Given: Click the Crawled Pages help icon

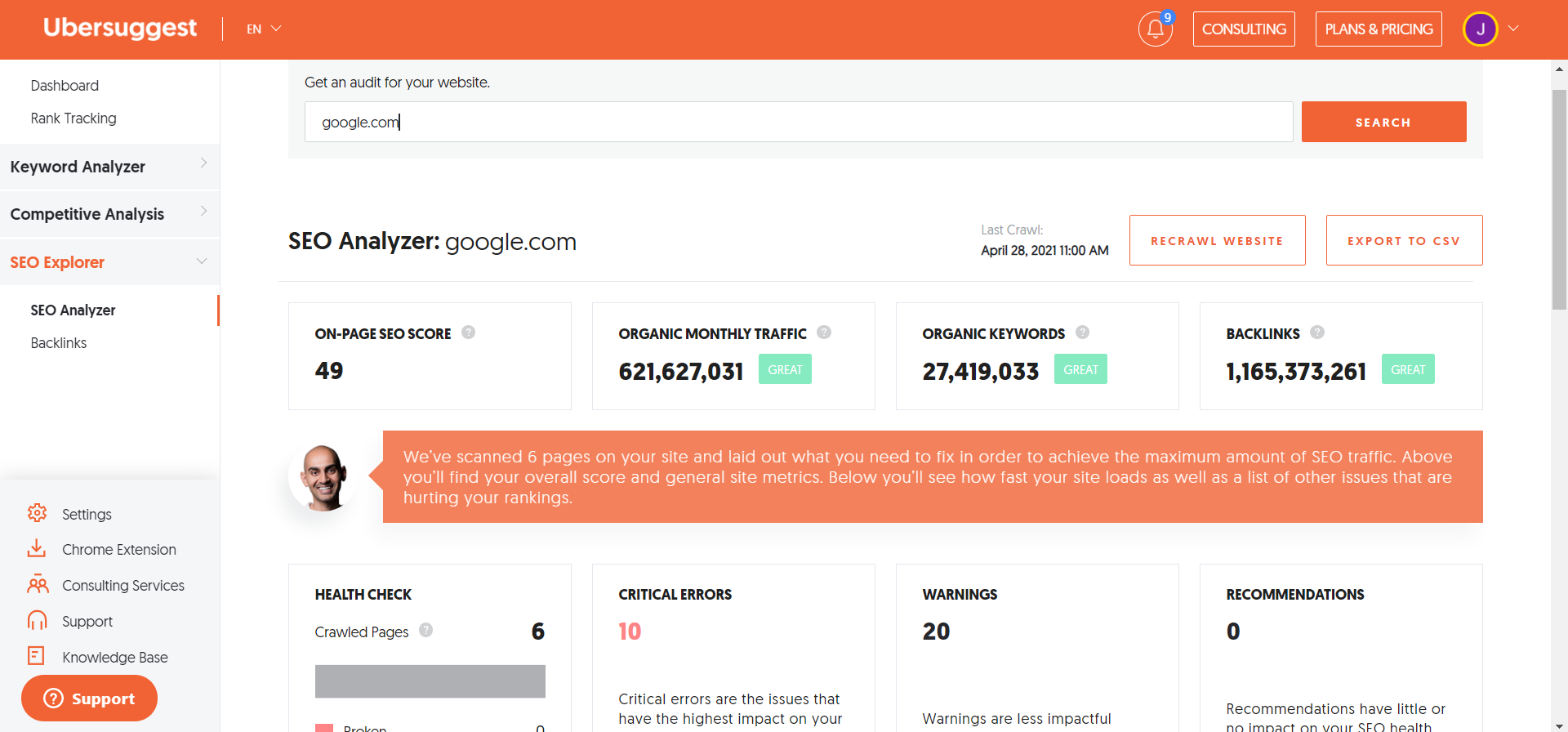Looking at the screenshot, I should [425, 630].
